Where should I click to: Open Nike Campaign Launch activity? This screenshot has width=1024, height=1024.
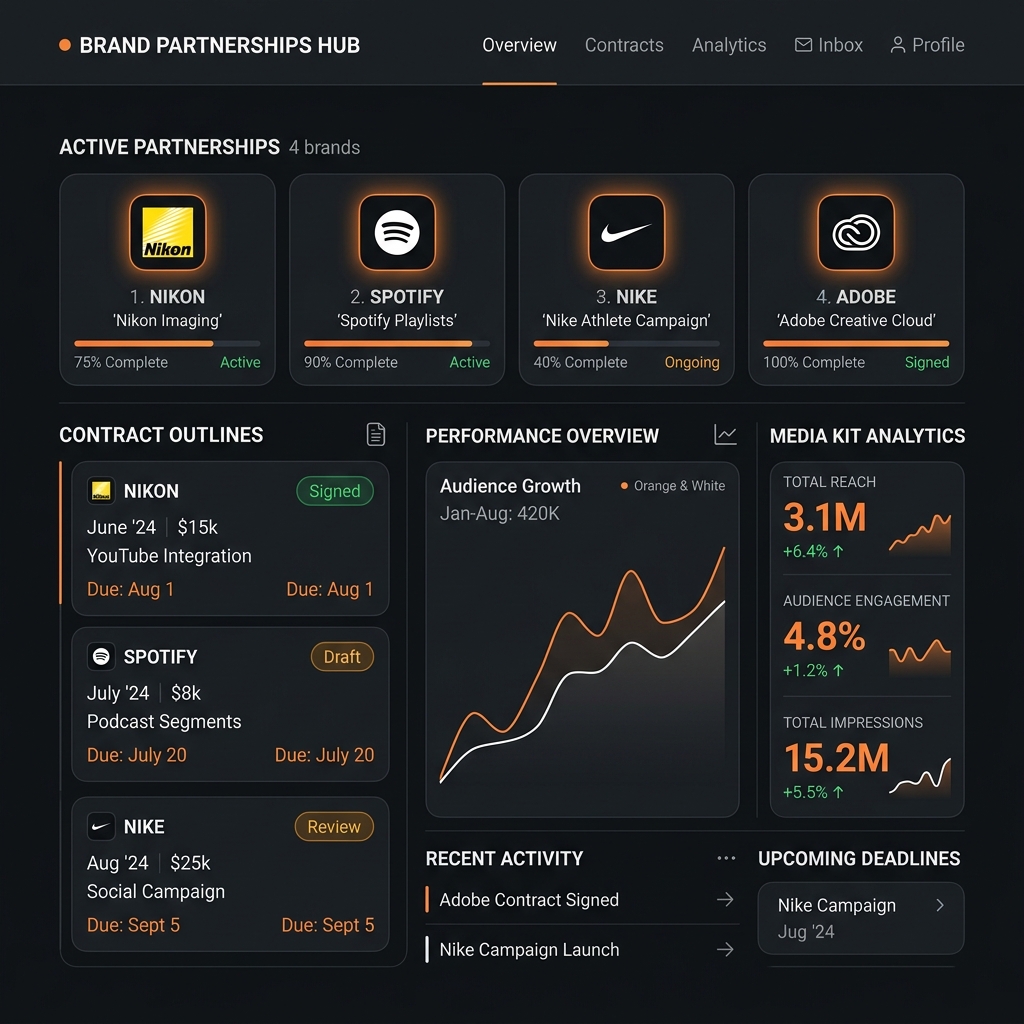click(x=582, y=949)
